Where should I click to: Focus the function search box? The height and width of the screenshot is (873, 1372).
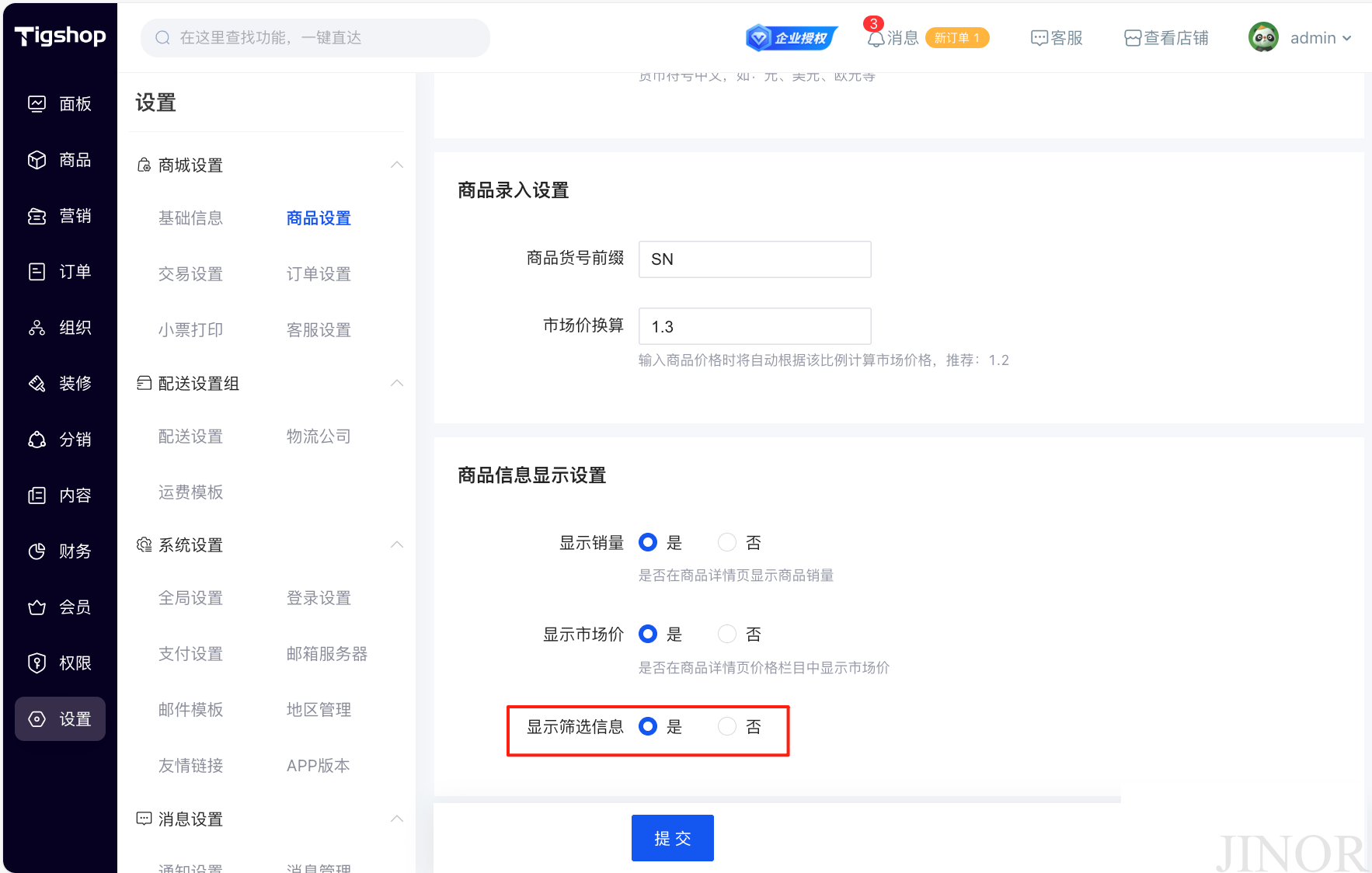315,38
